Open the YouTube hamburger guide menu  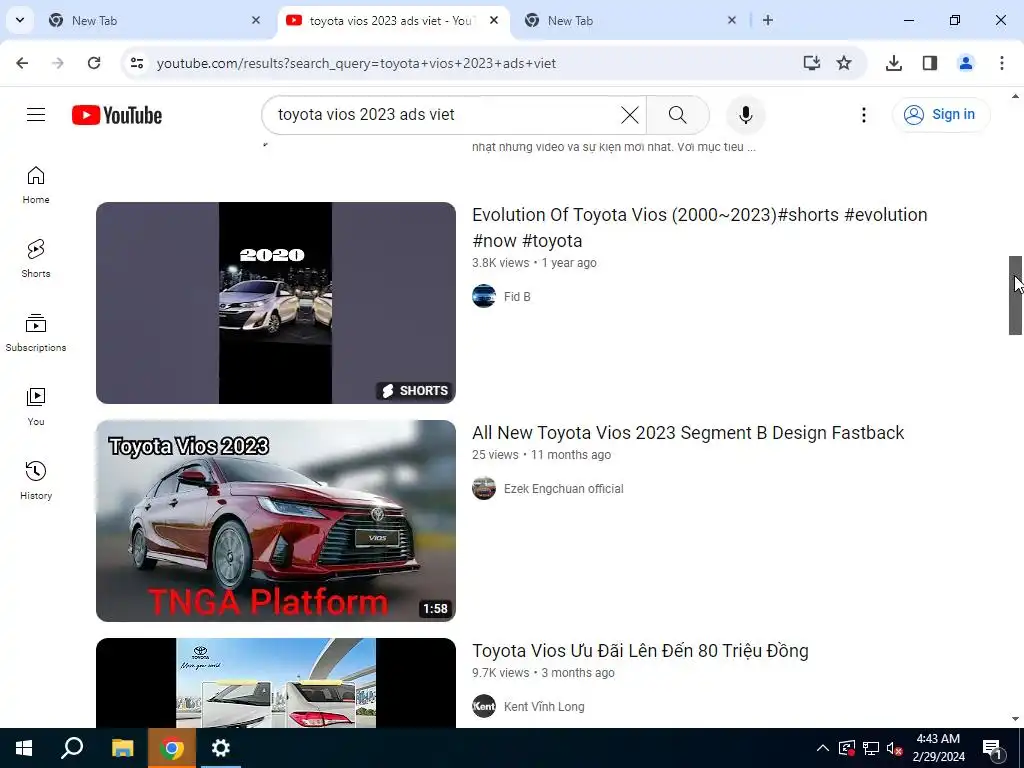(36, 115)
